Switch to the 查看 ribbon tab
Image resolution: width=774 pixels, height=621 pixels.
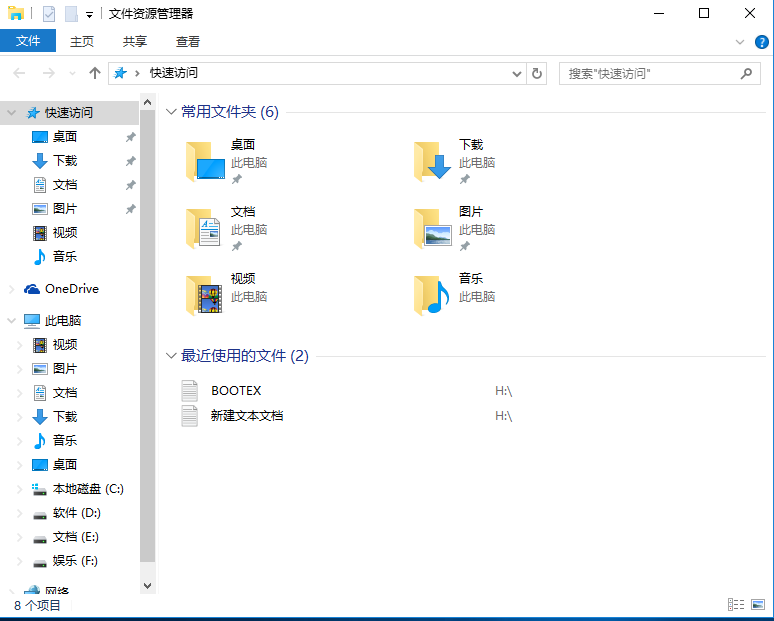click(188, 41)
